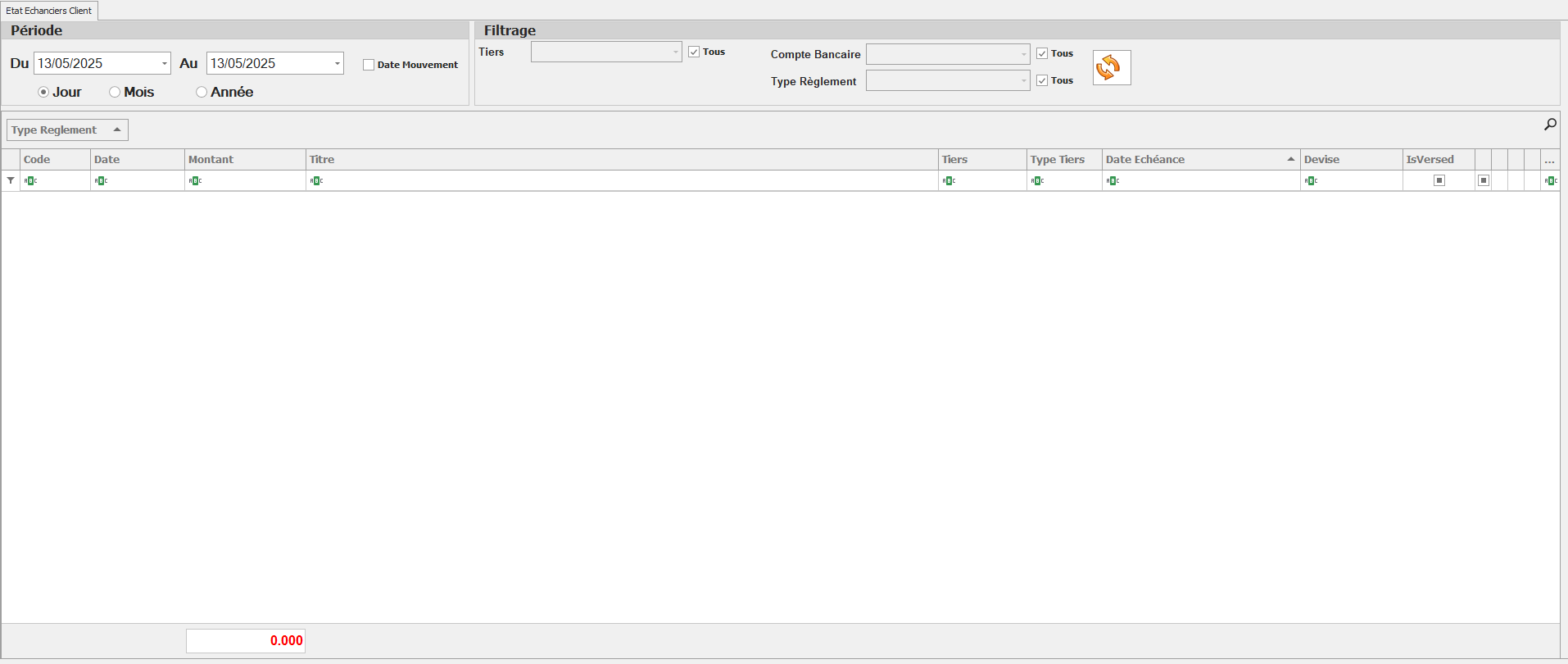Switch to Etat Echanciers Client tab
Screen dimensions: 1568x664
point(49,11)
